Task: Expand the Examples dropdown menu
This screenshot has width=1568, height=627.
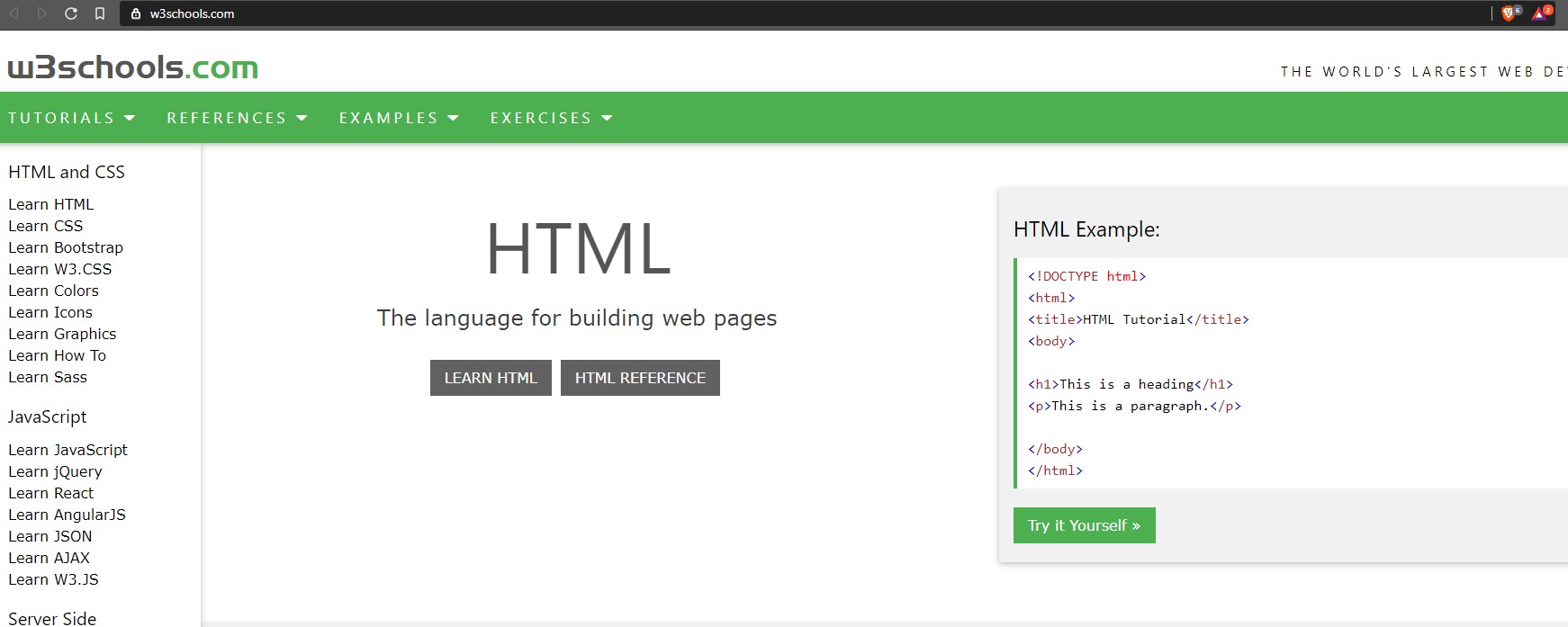Action: pyautogui.click(x=399, y=118)
